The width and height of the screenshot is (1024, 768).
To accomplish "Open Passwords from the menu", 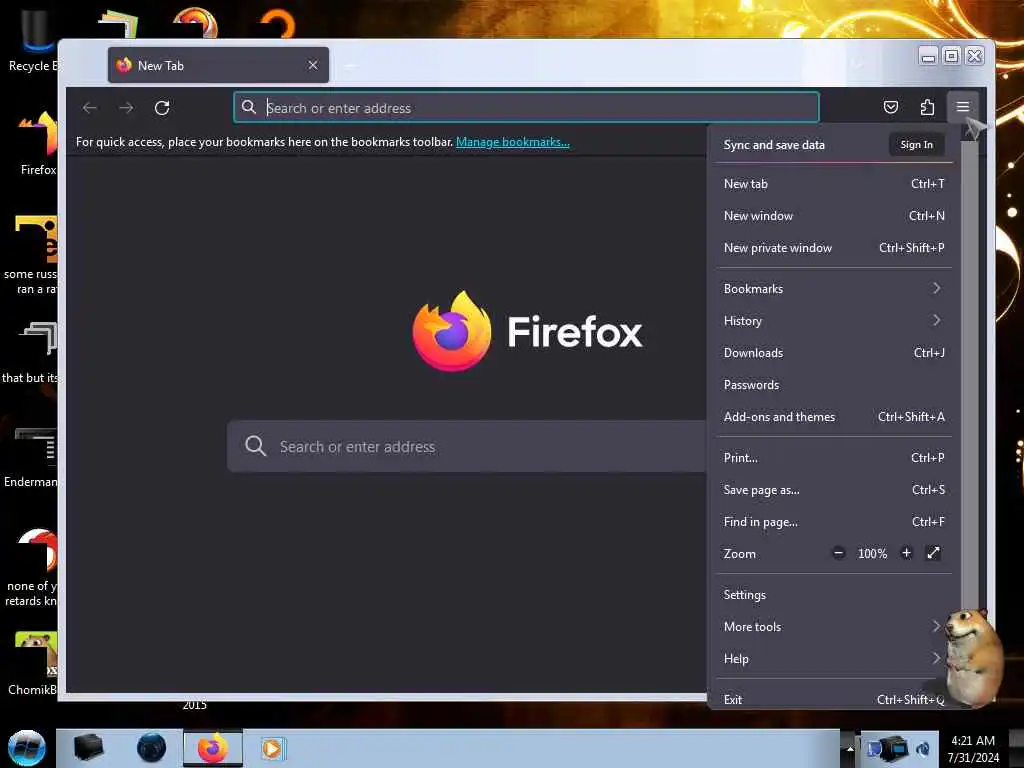I will (834, 385).
